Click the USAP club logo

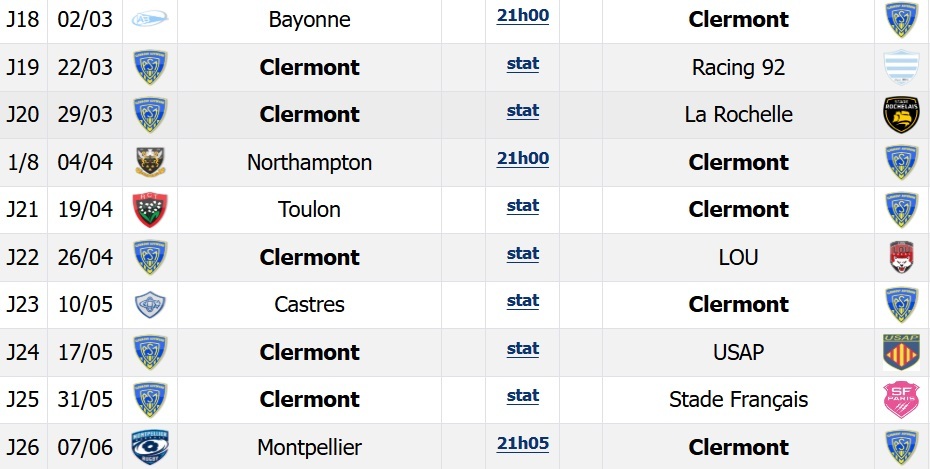click(901, 352)
